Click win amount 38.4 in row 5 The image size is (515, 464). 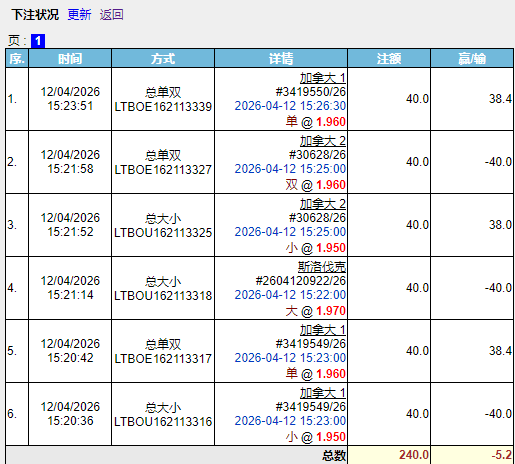500,351
